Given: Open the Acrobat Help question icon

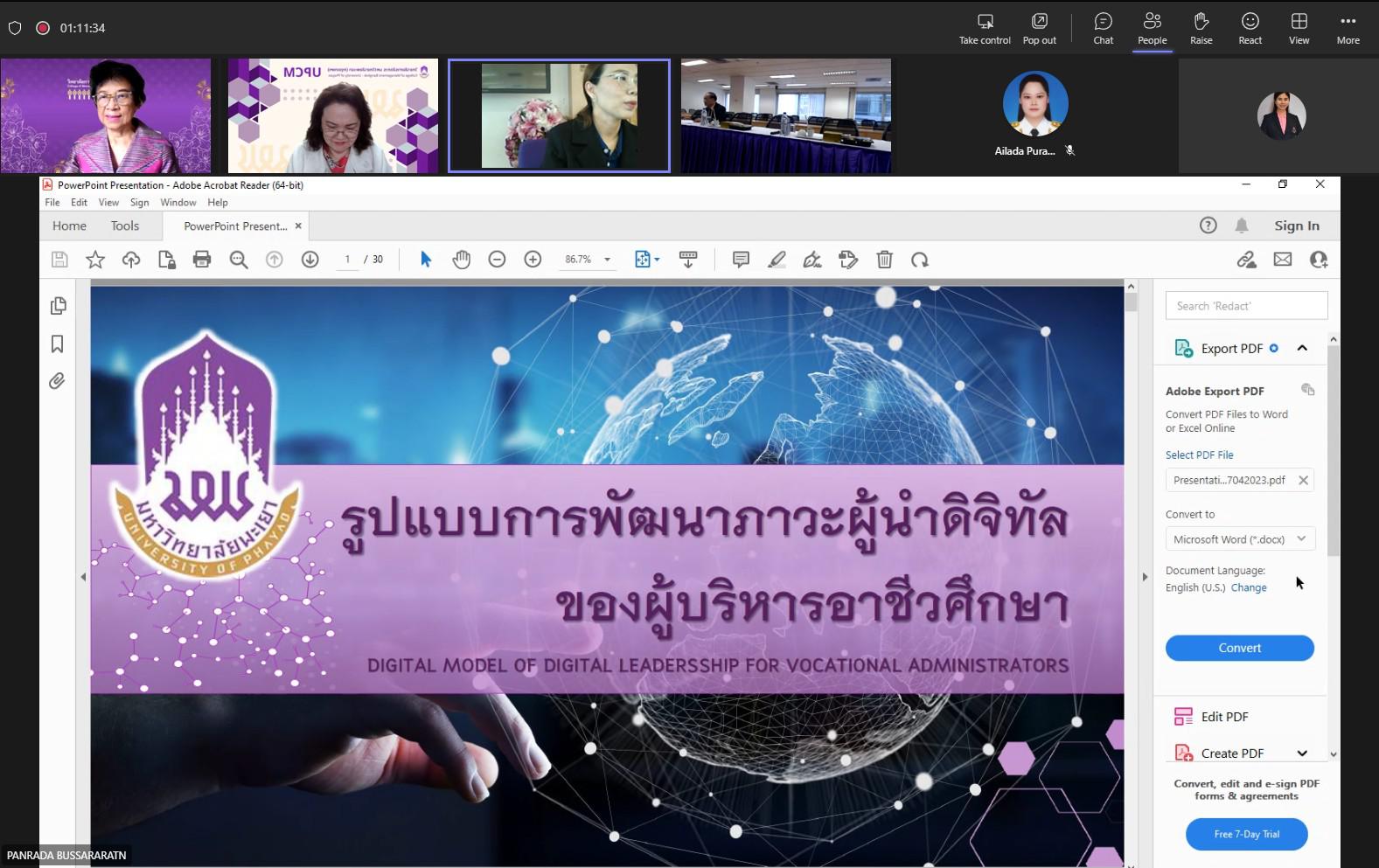Looking at the screenshot, I should pos(1208,226).
